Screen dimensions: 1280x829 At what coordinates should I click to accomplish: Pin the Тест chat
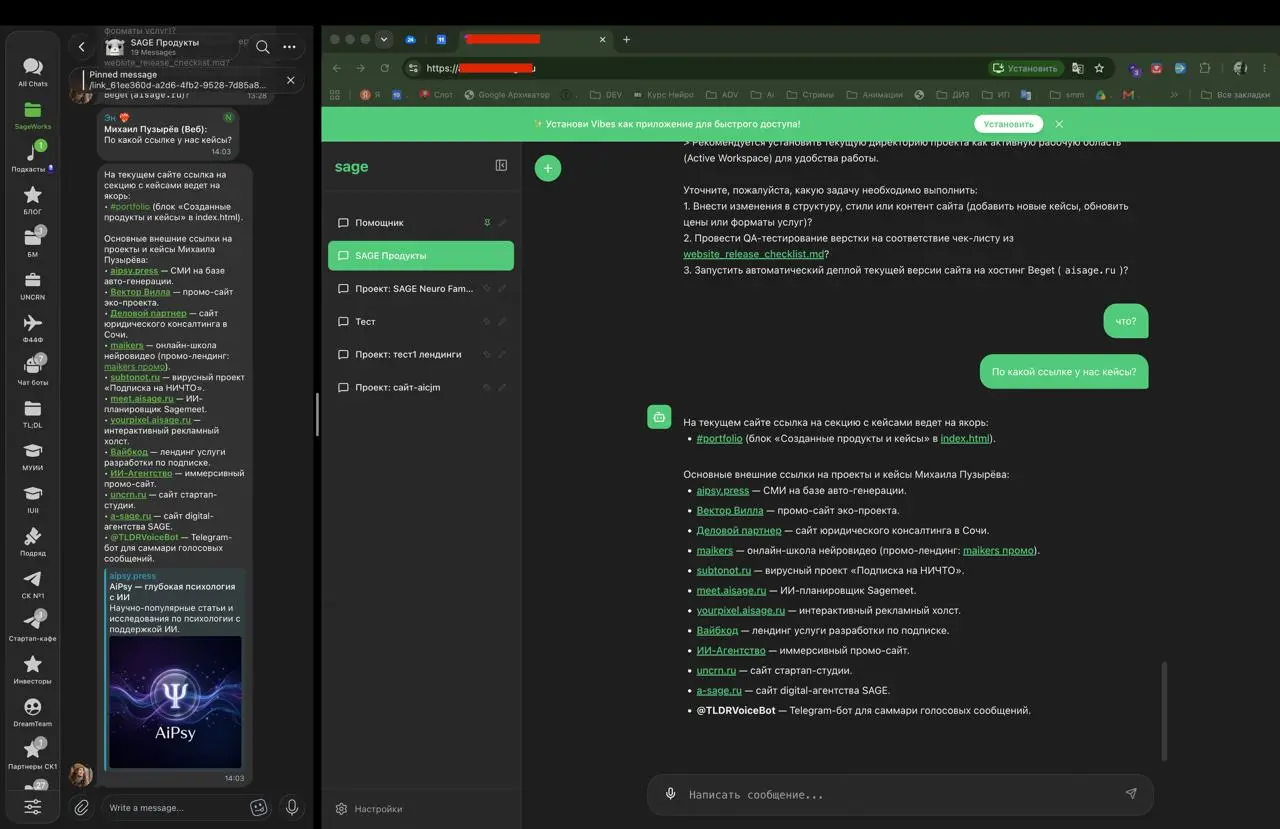click(x=487, y=322)
